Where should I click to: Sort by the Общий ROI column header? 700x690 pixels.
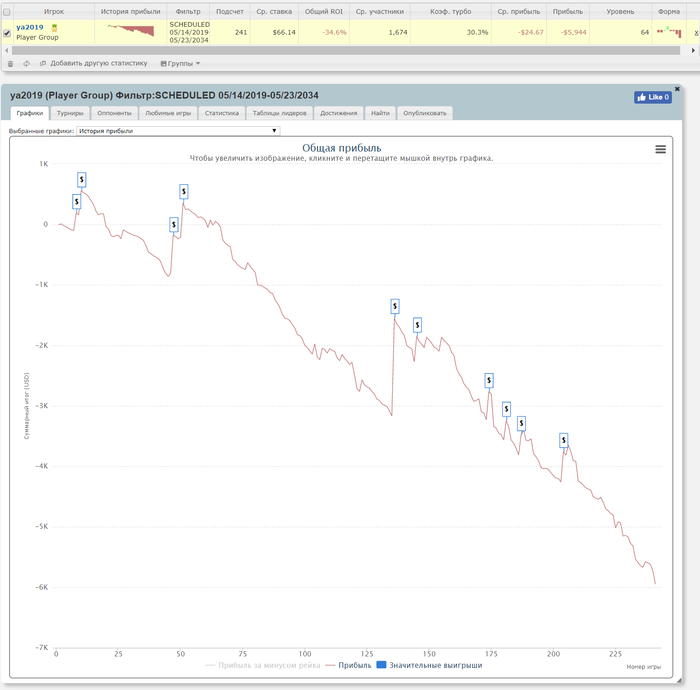click(324, 12)
